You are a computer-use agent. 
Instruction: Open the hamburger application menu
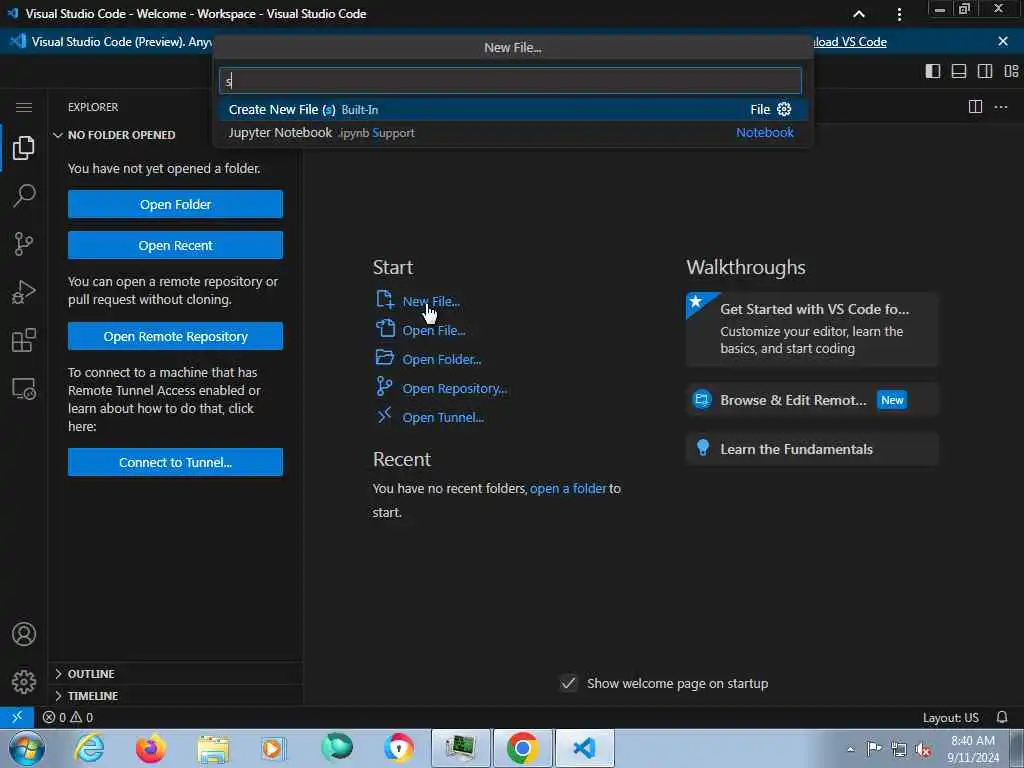(x=24, y=107)
